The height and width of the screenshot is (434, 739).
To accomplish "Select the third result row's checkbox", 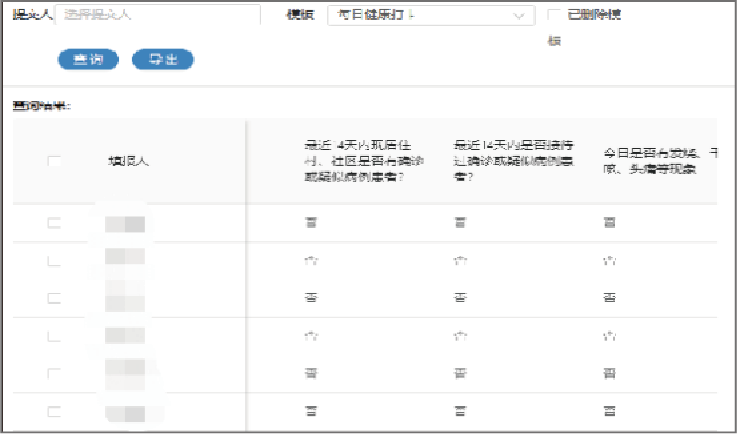I will click(x=54, y=298).
